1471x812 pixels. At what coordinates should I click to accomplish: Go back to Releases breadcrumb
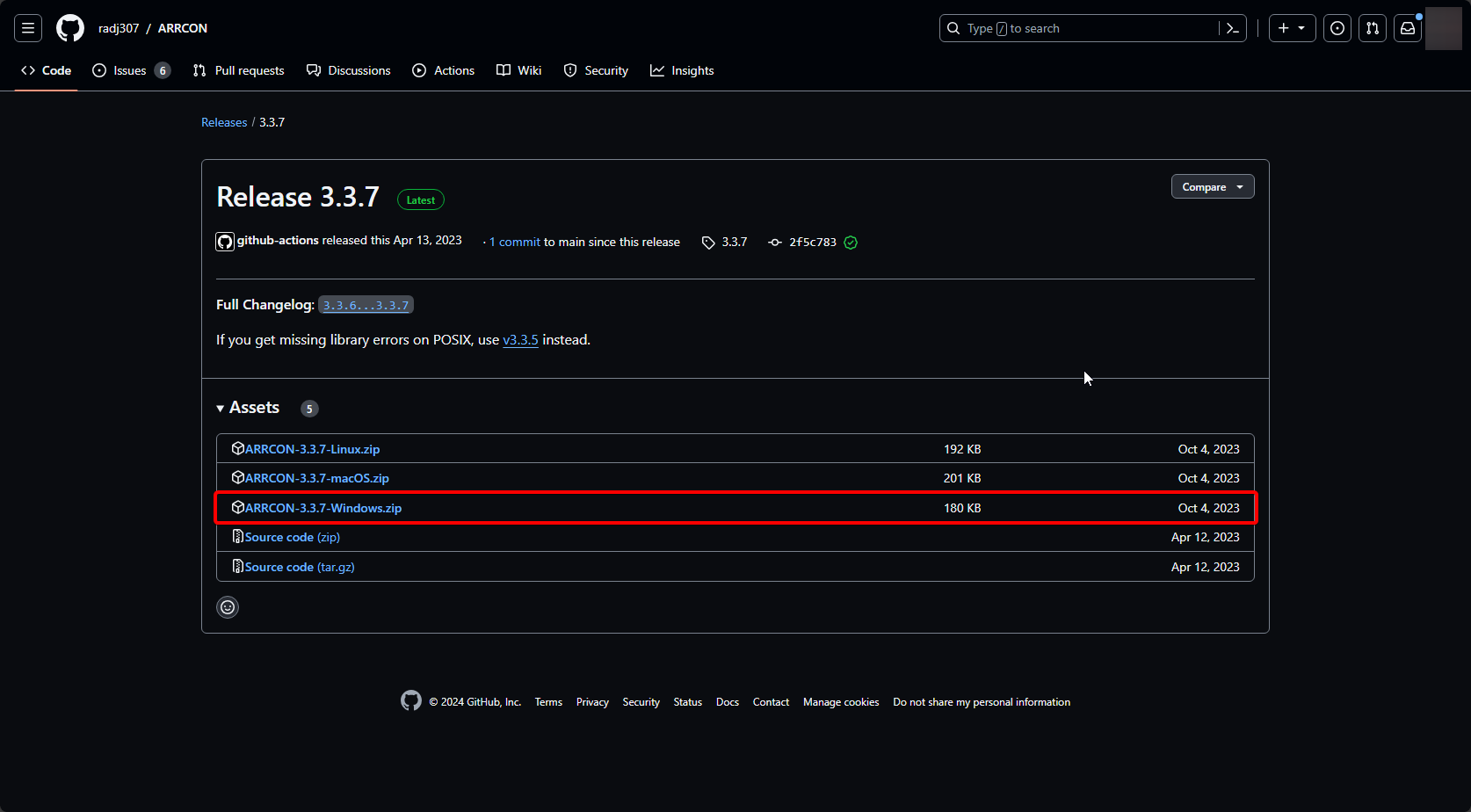click(x=224, y=122)
